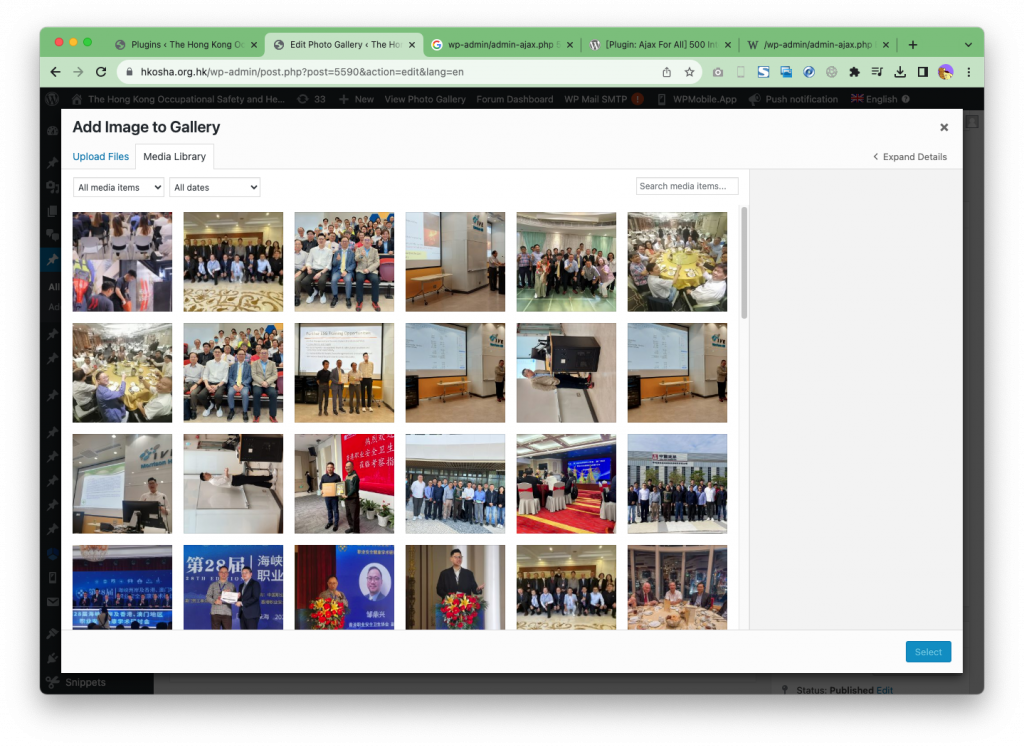The image size is (1024, 747).
Task: Open a new browser tab with plus icon
Action: [912, 45]
